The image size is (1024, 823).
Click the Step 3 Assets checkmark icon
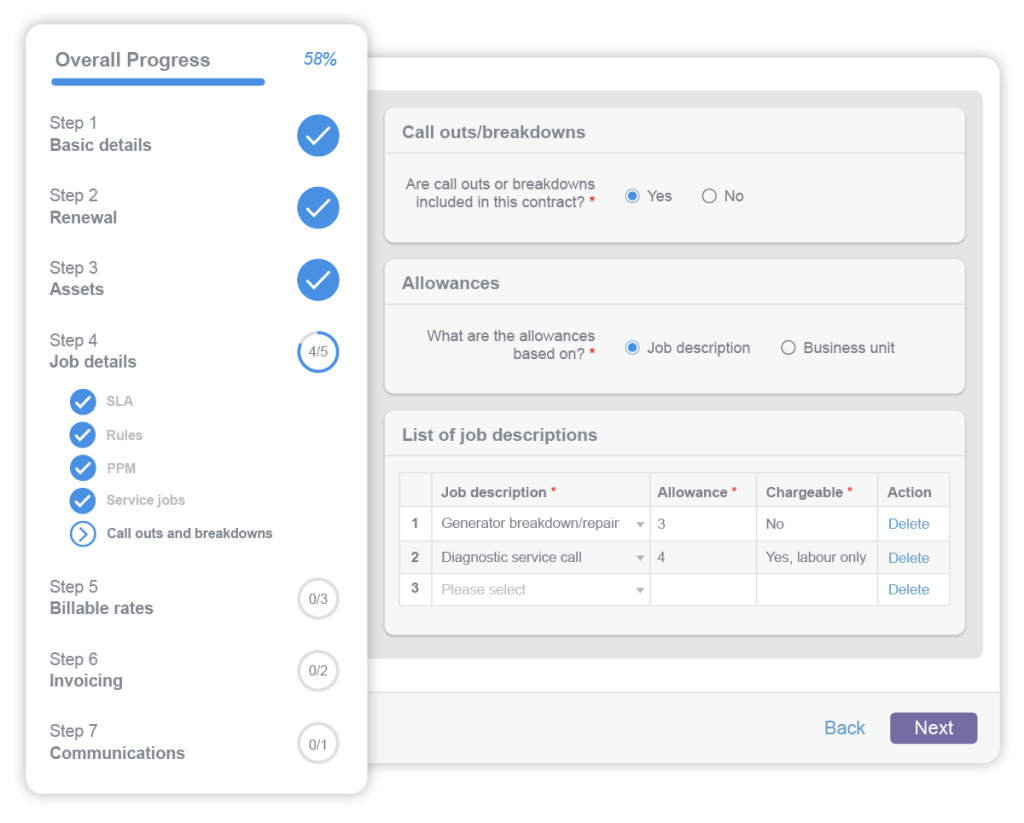click(318, 280)
